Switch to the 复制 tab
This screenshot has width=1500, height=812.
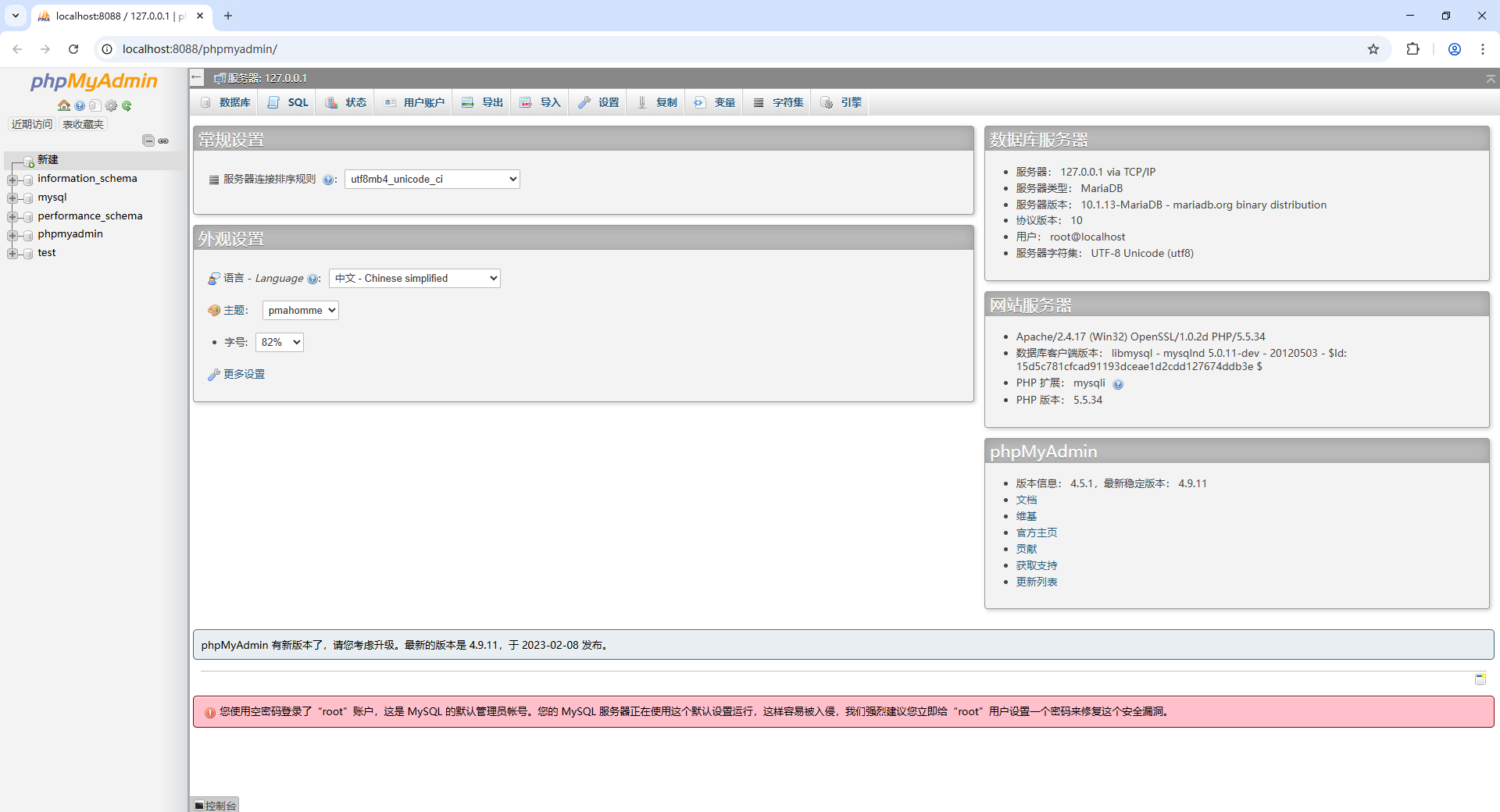coord(657,102)
